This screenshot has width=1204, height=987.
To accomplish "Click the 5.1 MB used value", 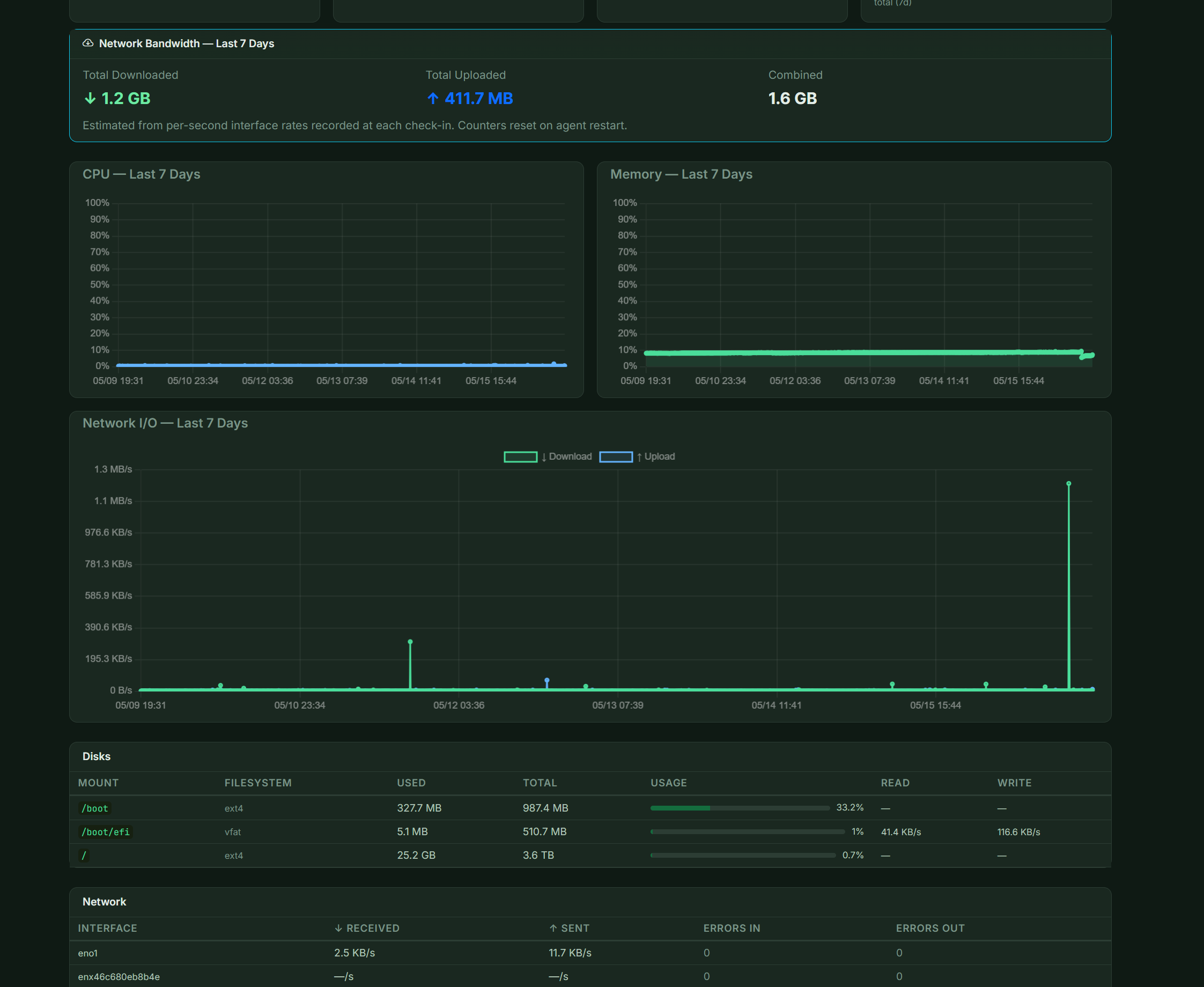I will click(413, 832).
